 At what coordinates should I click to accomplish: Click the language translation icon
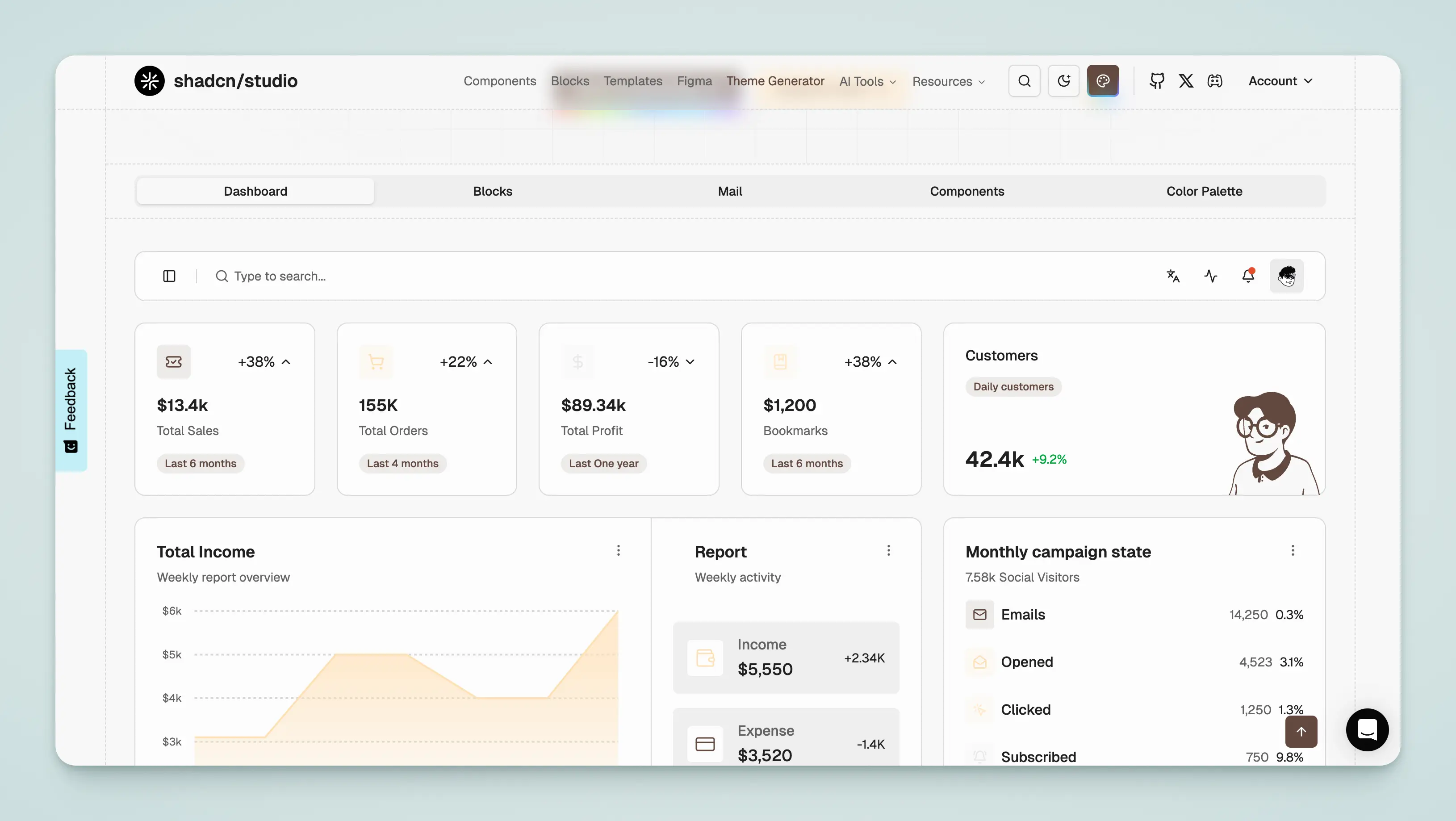coord(1173,276)
